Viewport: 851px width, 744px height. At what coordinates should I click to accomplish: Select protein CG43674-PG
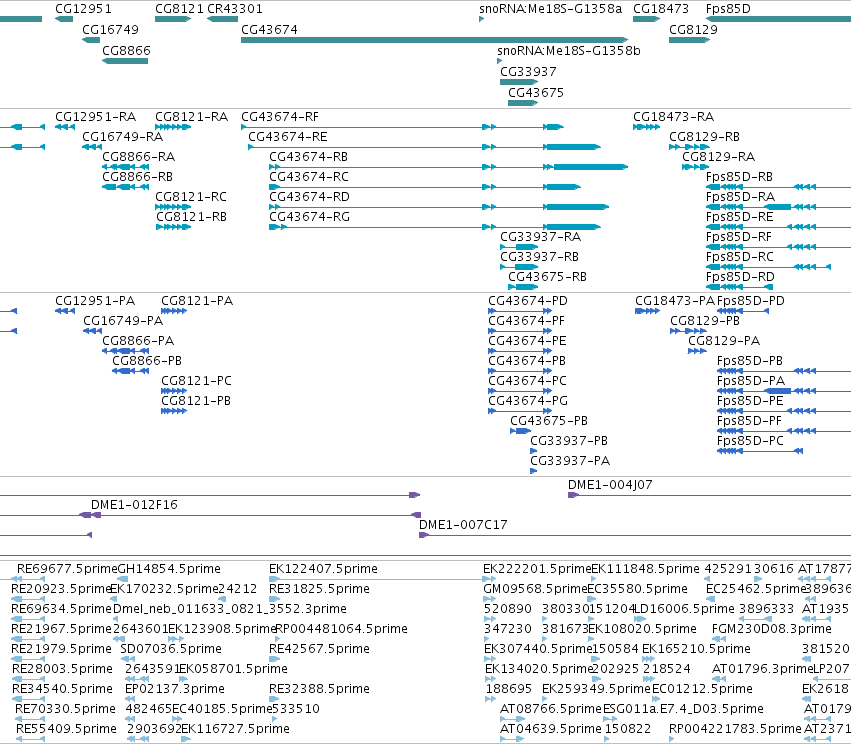[x=520, y=411]
